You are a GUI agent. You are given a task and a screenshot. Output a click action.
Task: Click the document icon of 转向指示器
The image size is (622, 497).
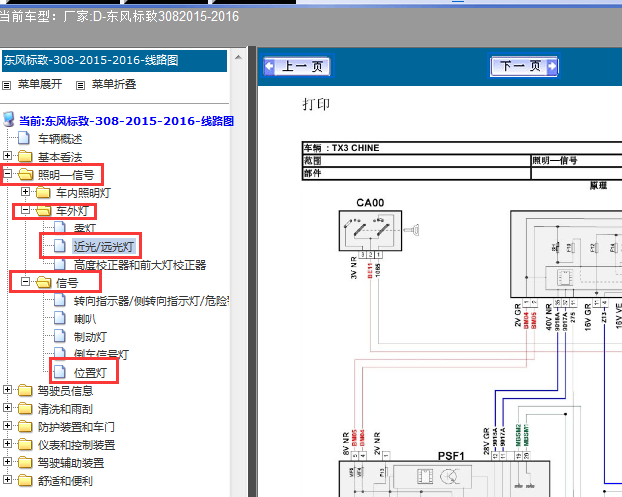60,300
